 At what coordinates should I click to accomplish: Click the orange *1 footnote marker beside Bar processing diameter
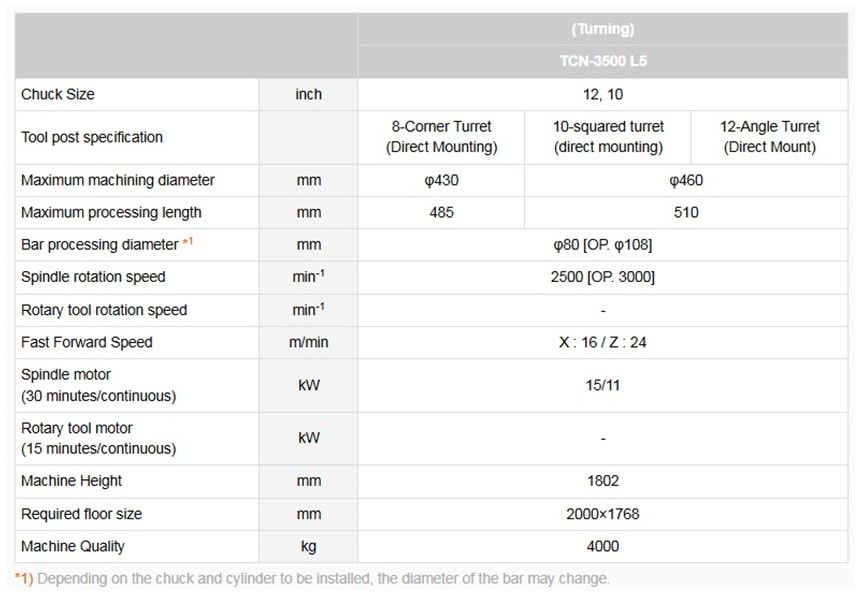tap(188, 243)
